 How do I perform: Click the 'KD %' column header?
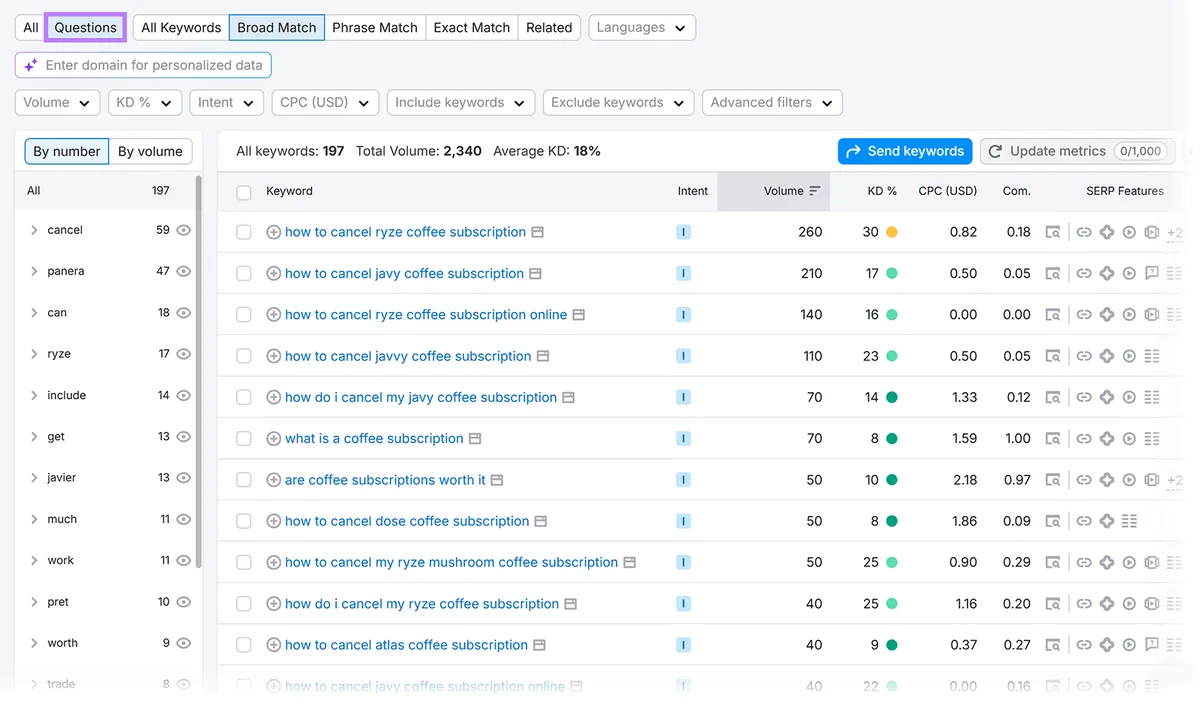pos(882,191)
